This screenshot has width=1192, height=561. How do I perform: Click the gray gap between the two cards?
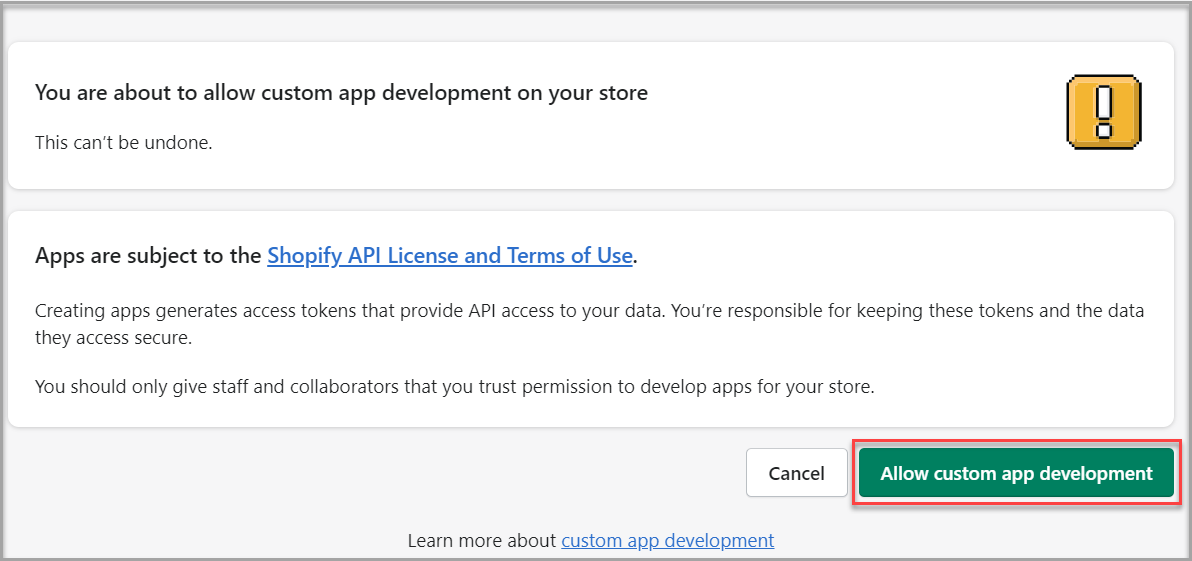[x=590, y=199]
